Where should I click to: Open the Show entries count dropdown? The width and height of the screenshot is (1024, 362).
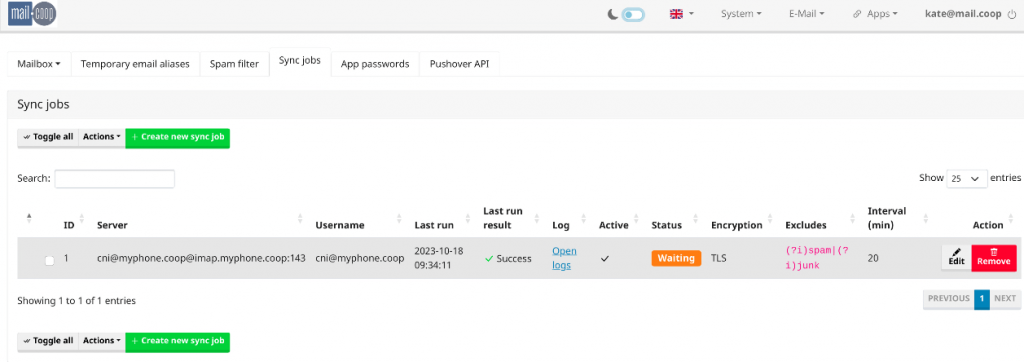(x=967, y=178)
